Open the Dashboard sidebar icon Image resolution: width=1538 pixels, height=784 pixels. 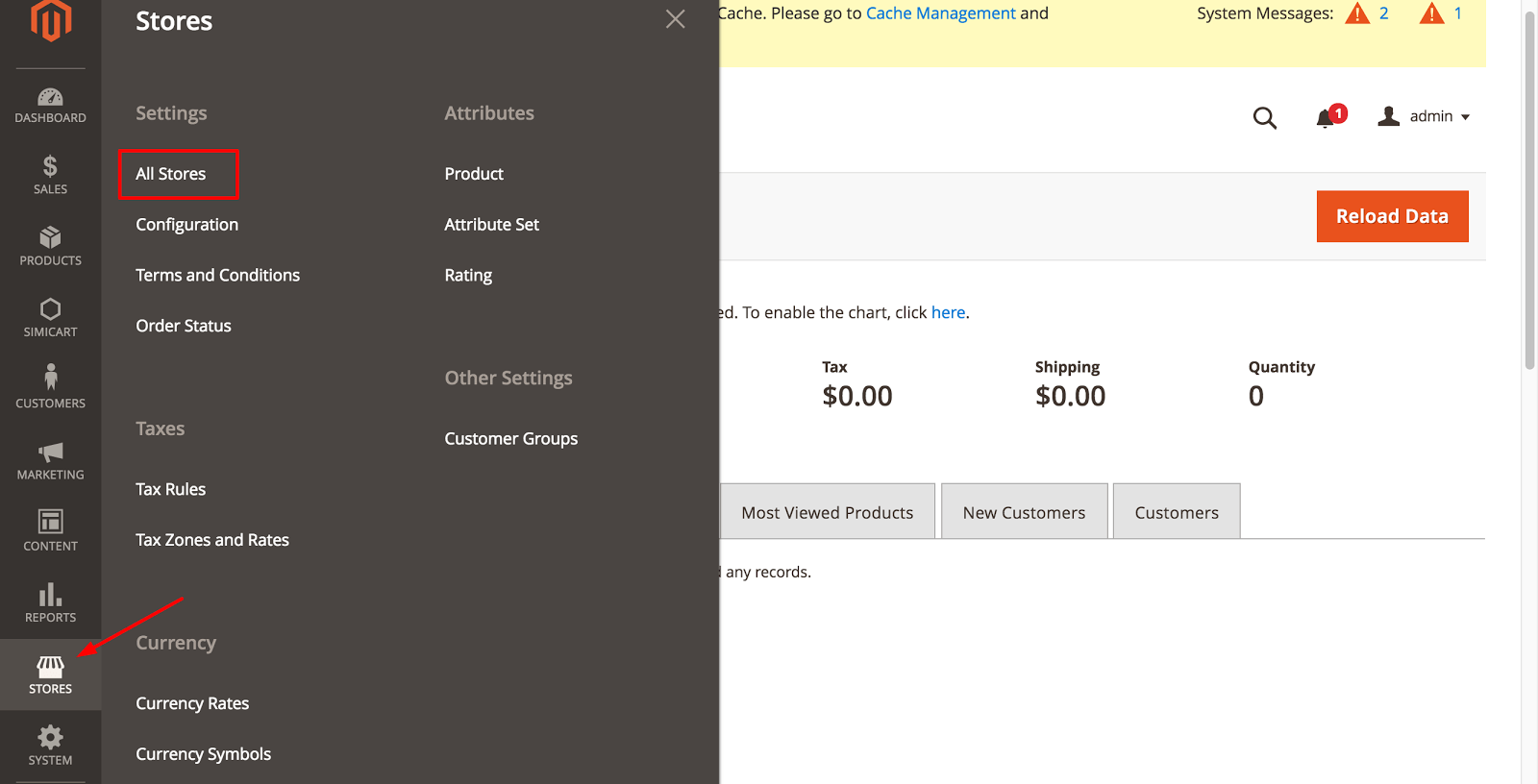[x=51, y=105]
